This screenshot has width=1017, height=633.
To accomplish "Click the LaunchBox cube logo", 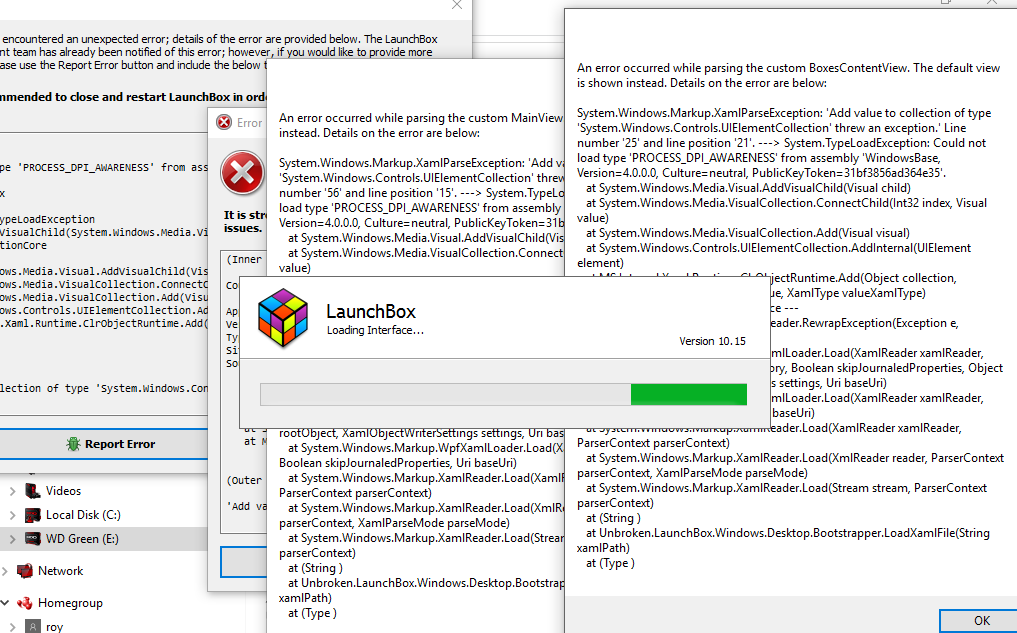I will [x=283, y=318].
